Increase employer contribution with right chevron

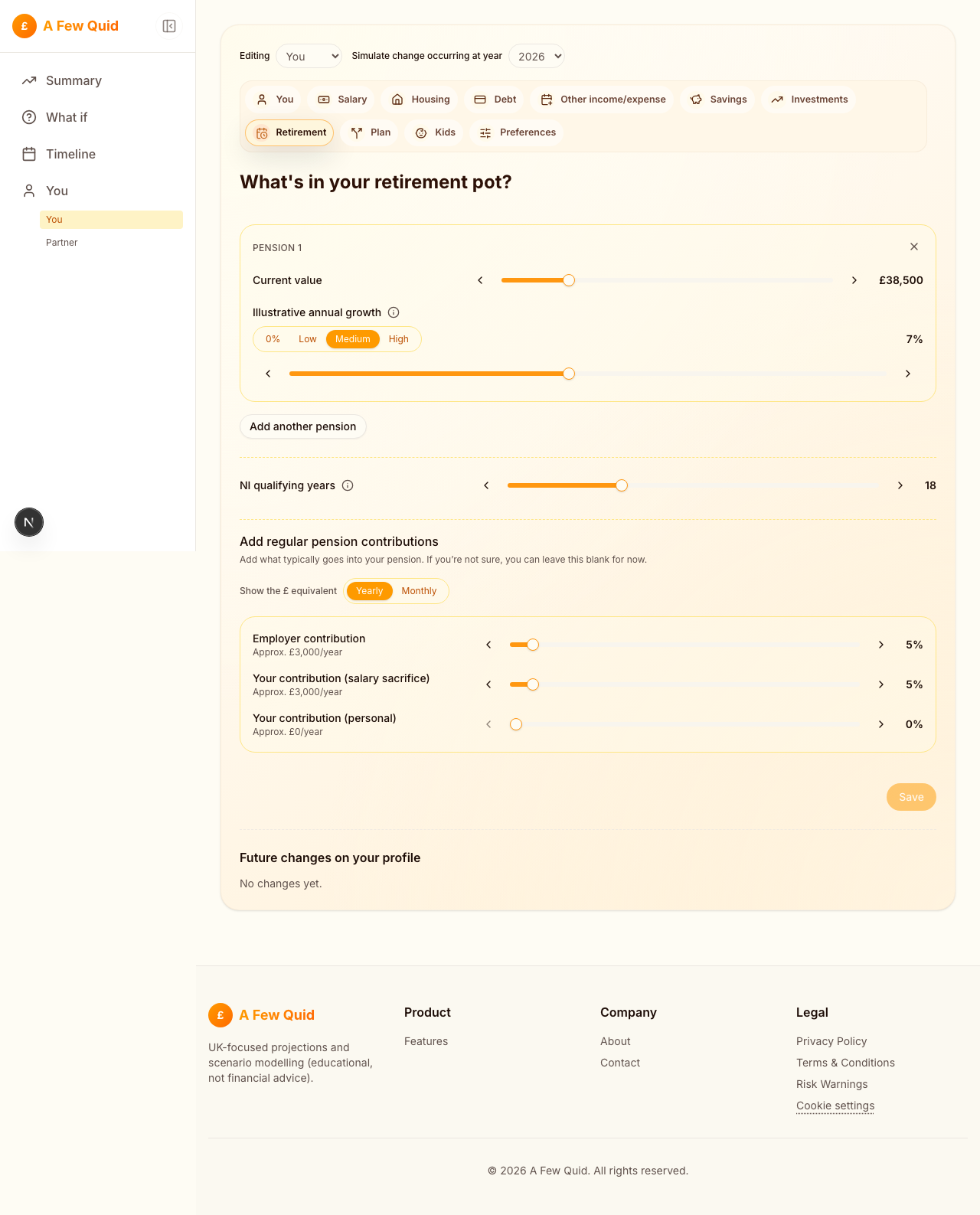(880, 645)
